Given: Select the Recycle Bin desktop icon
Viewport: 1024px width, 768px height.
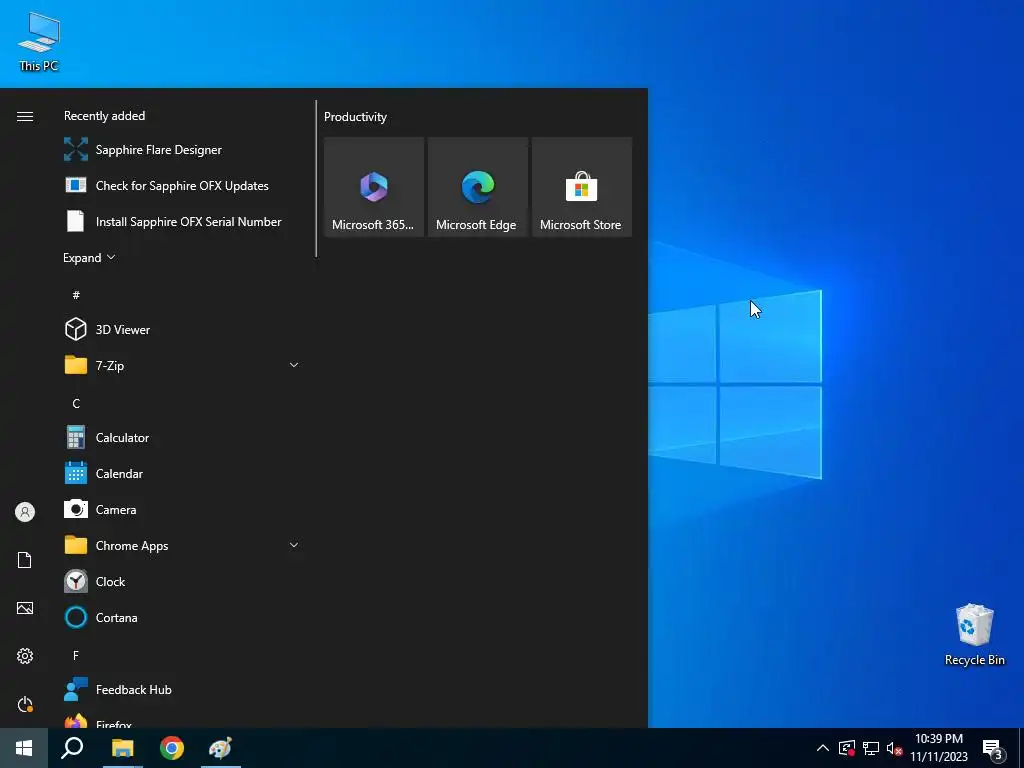Looking at the screenshot, I should pos(974,634).
